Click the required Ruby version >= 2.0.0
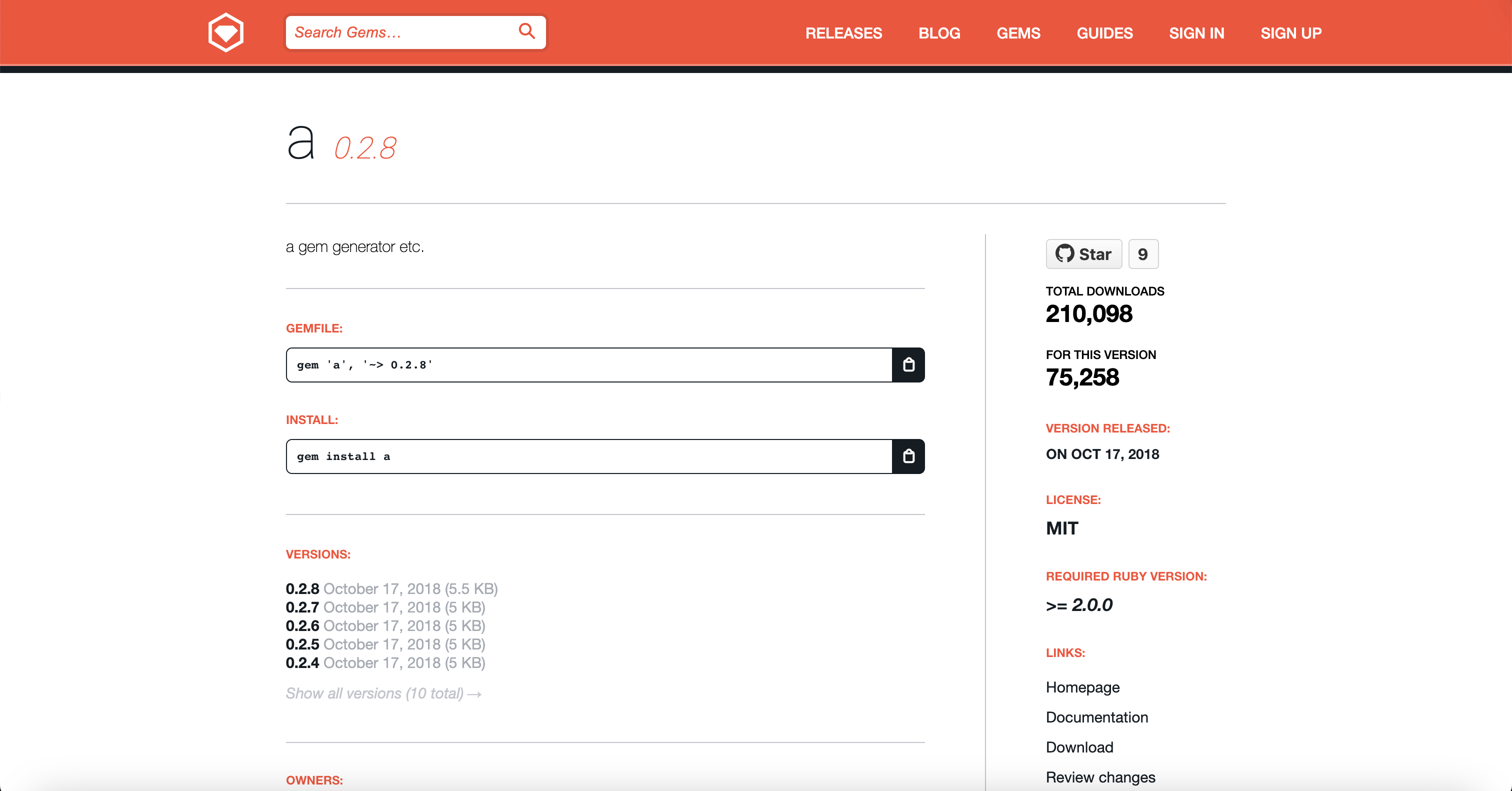This screenshot has width=1512, height=791. click(1079, 605)
